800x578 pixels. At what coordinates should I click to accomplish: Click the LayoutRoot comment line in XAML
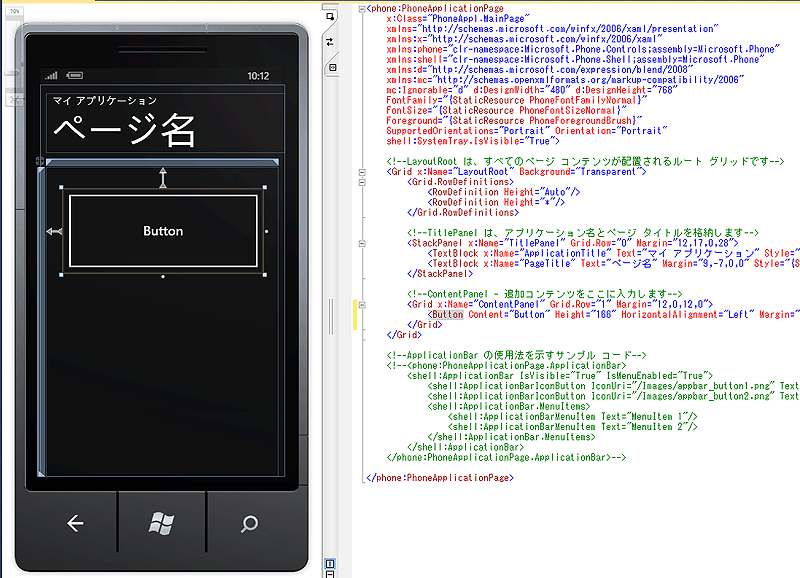[x=585, y=162]
